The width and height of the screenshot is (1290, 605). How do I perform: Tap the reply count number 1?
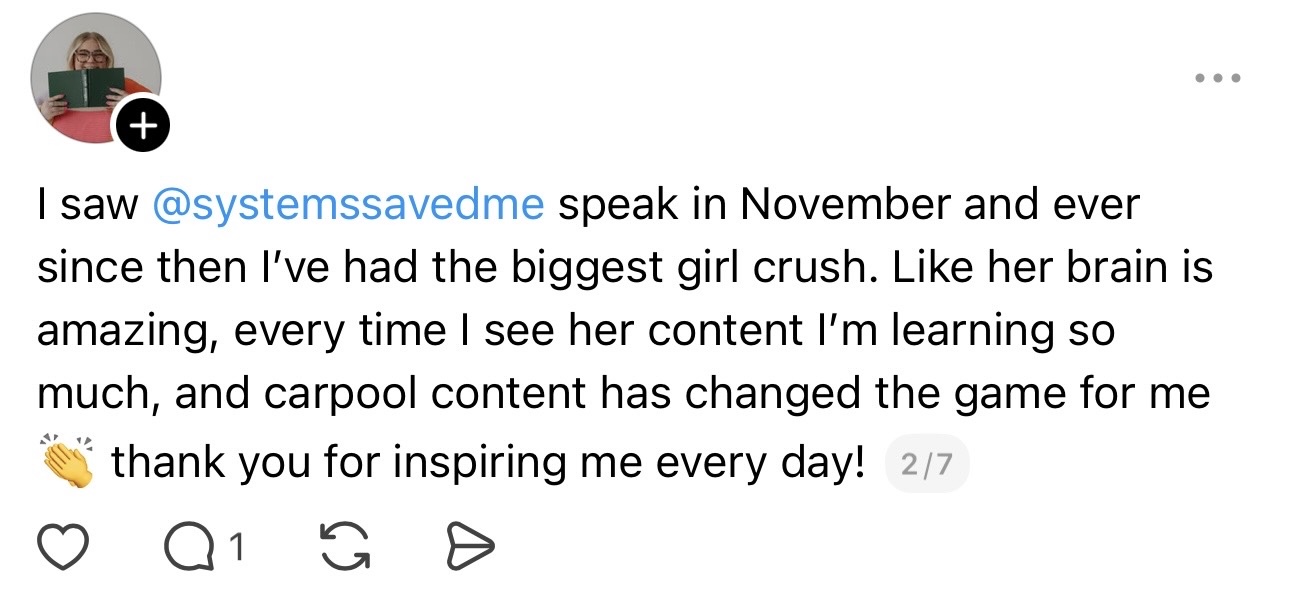click(235, 546)
